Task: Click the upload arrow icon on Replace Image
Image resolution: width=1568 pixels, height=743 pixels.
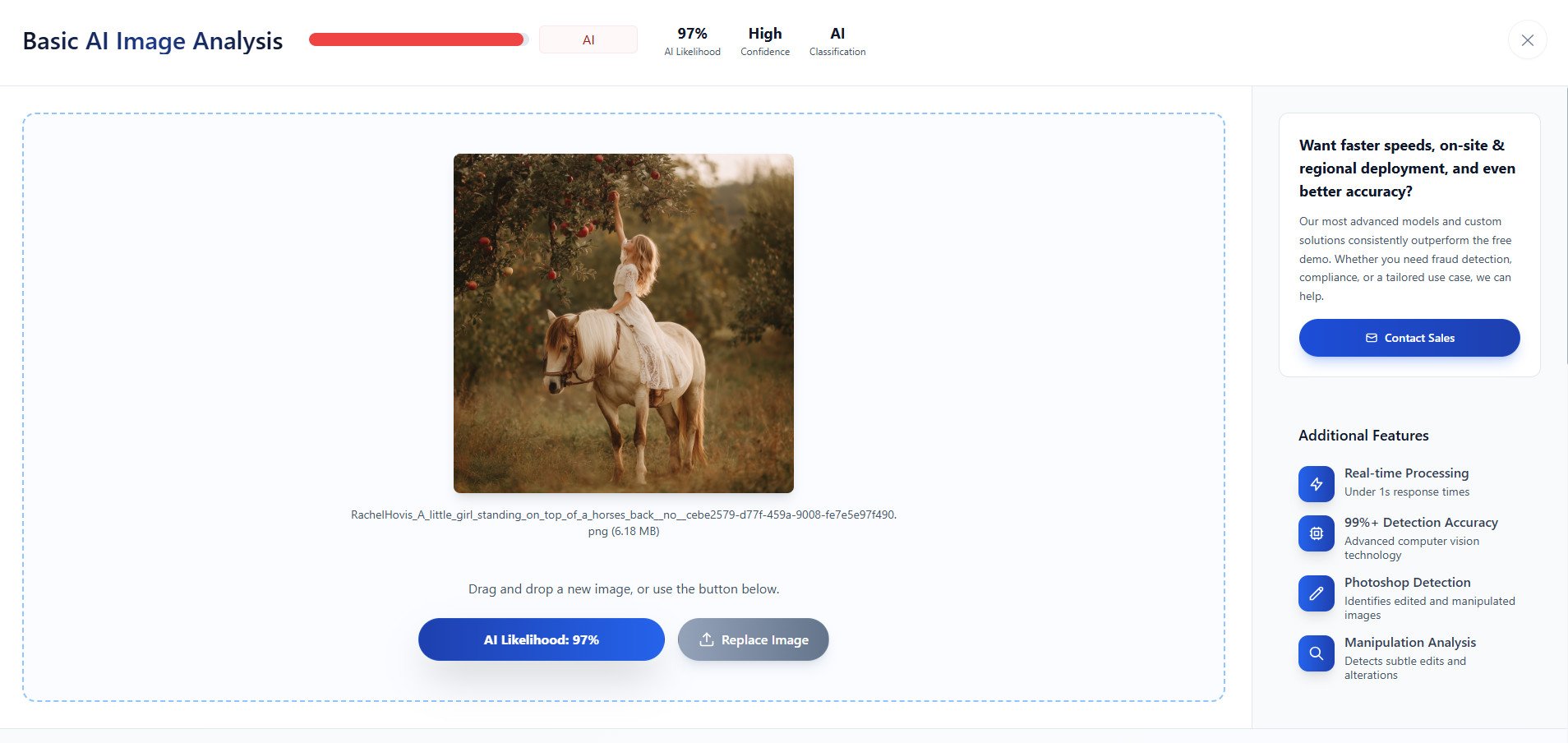Action: tap(706, 639)
